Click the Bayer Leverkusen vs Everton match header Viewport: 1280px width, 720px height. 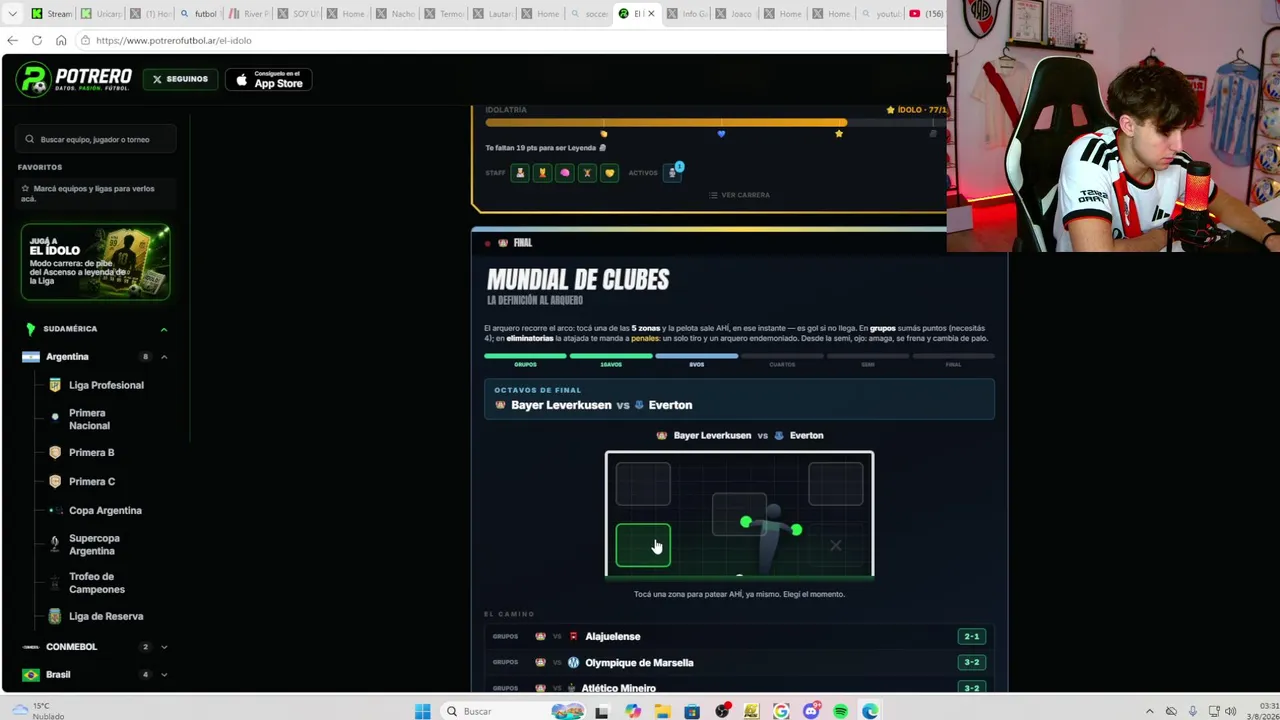pyautogui.click(x=739, y=399)
